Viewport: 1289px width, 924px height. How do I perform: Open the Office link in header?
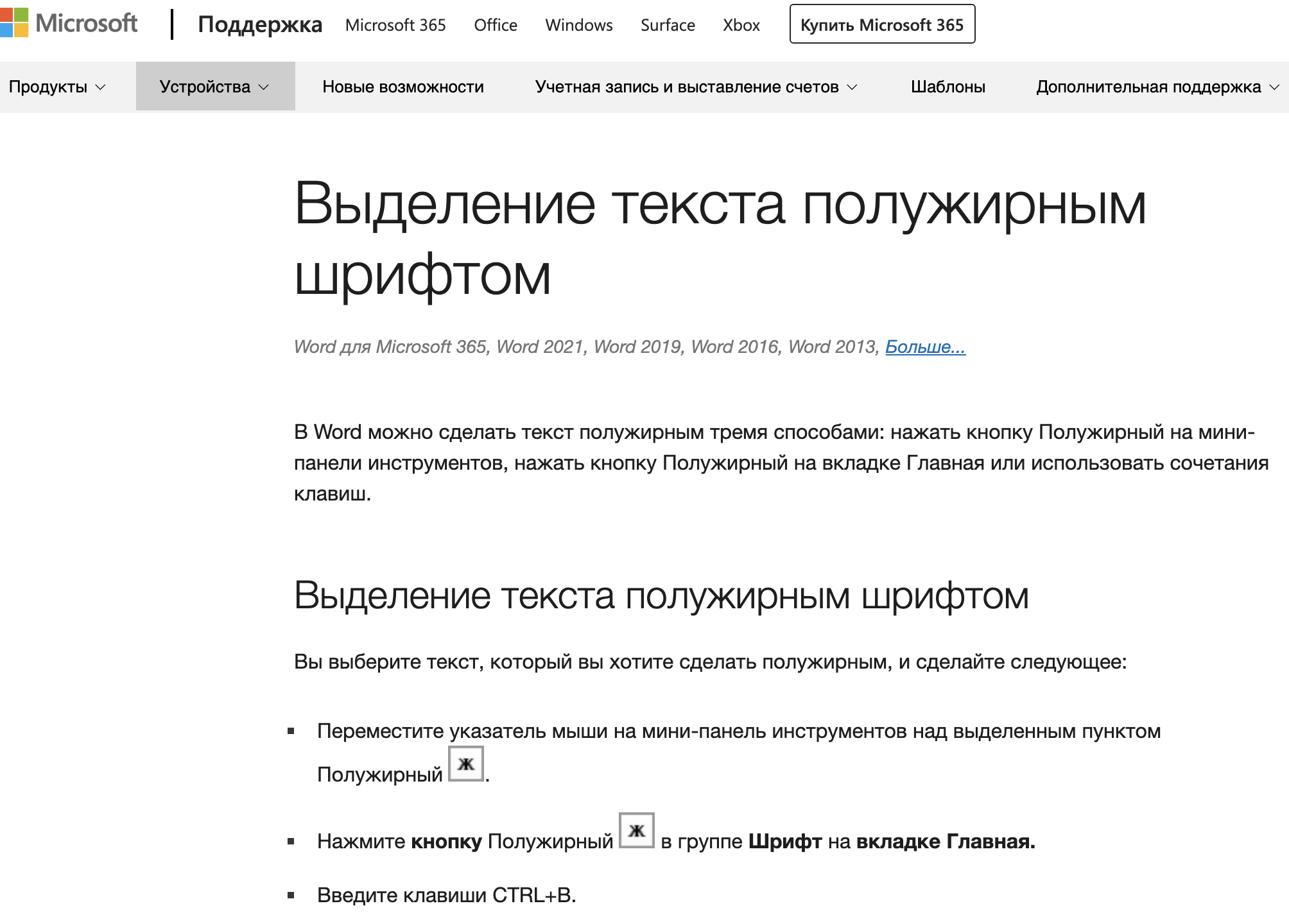[x=496, y=25]
